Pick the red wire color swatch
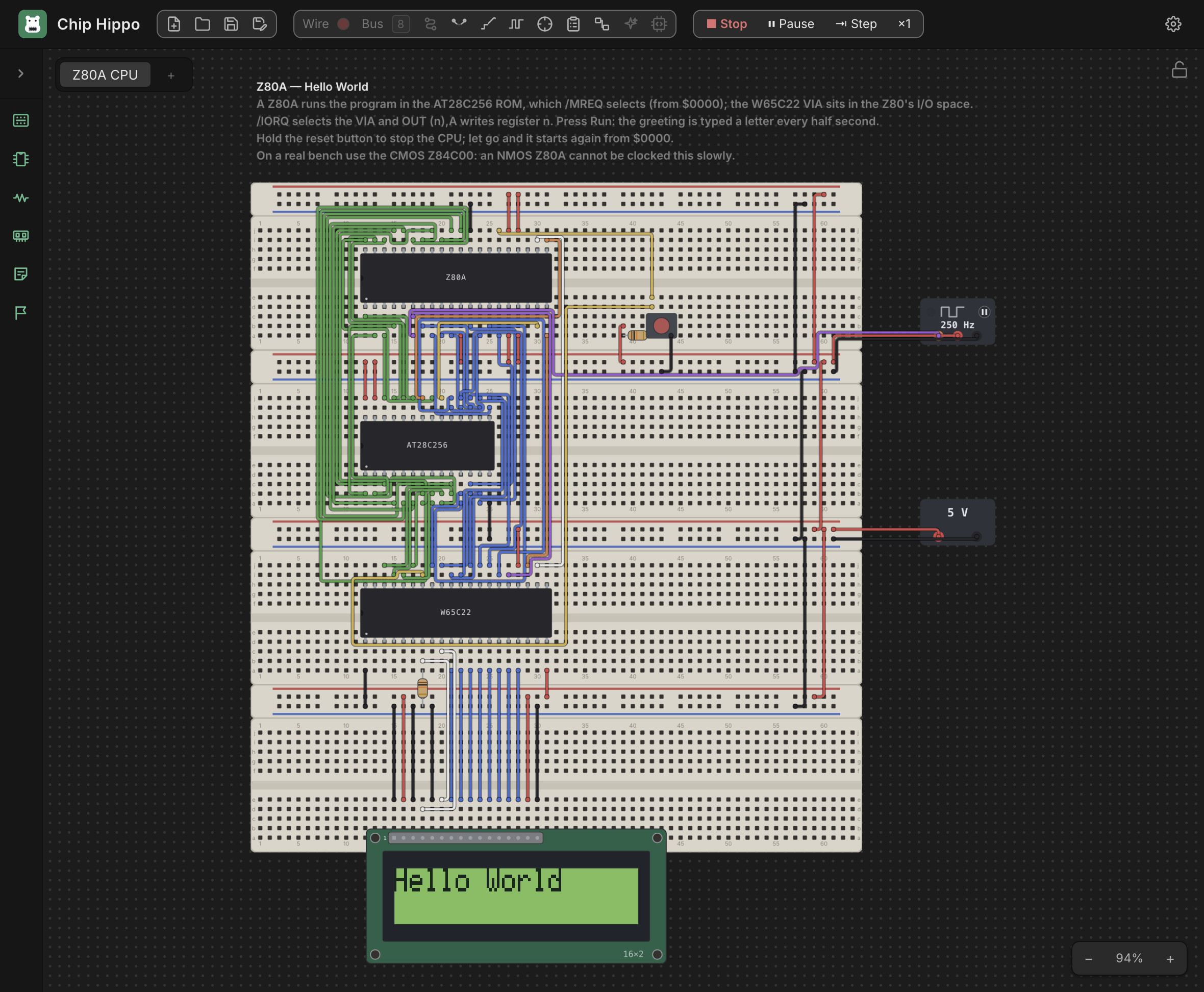The height and width of the screenshot is (992, 1204). click(343, 24)
